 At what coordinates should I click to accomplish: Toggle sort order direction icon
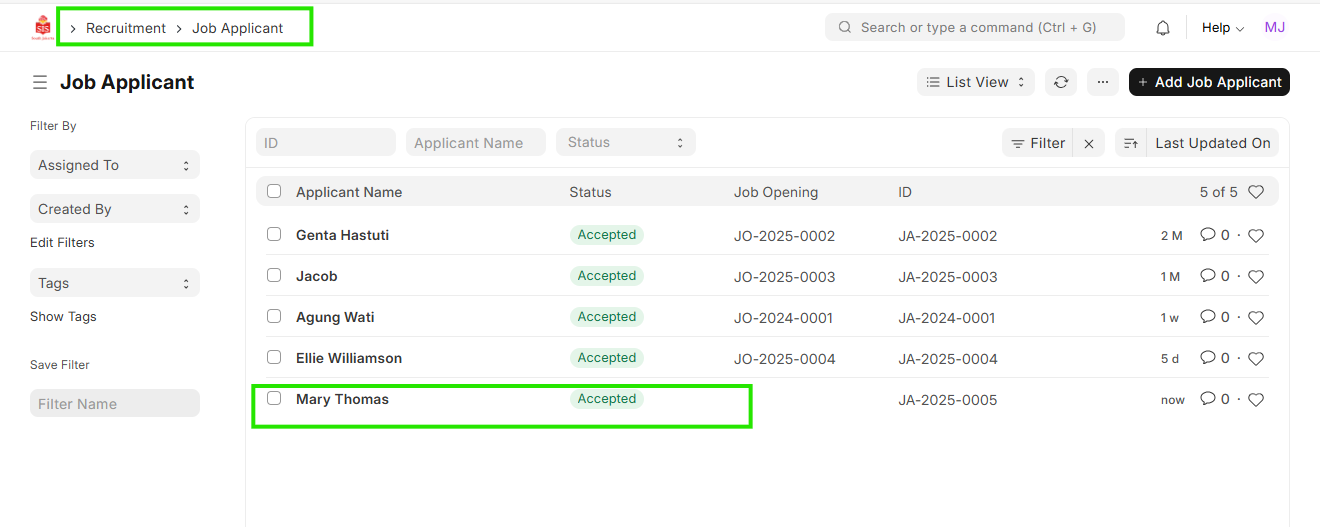click(x=1130, y=143)
